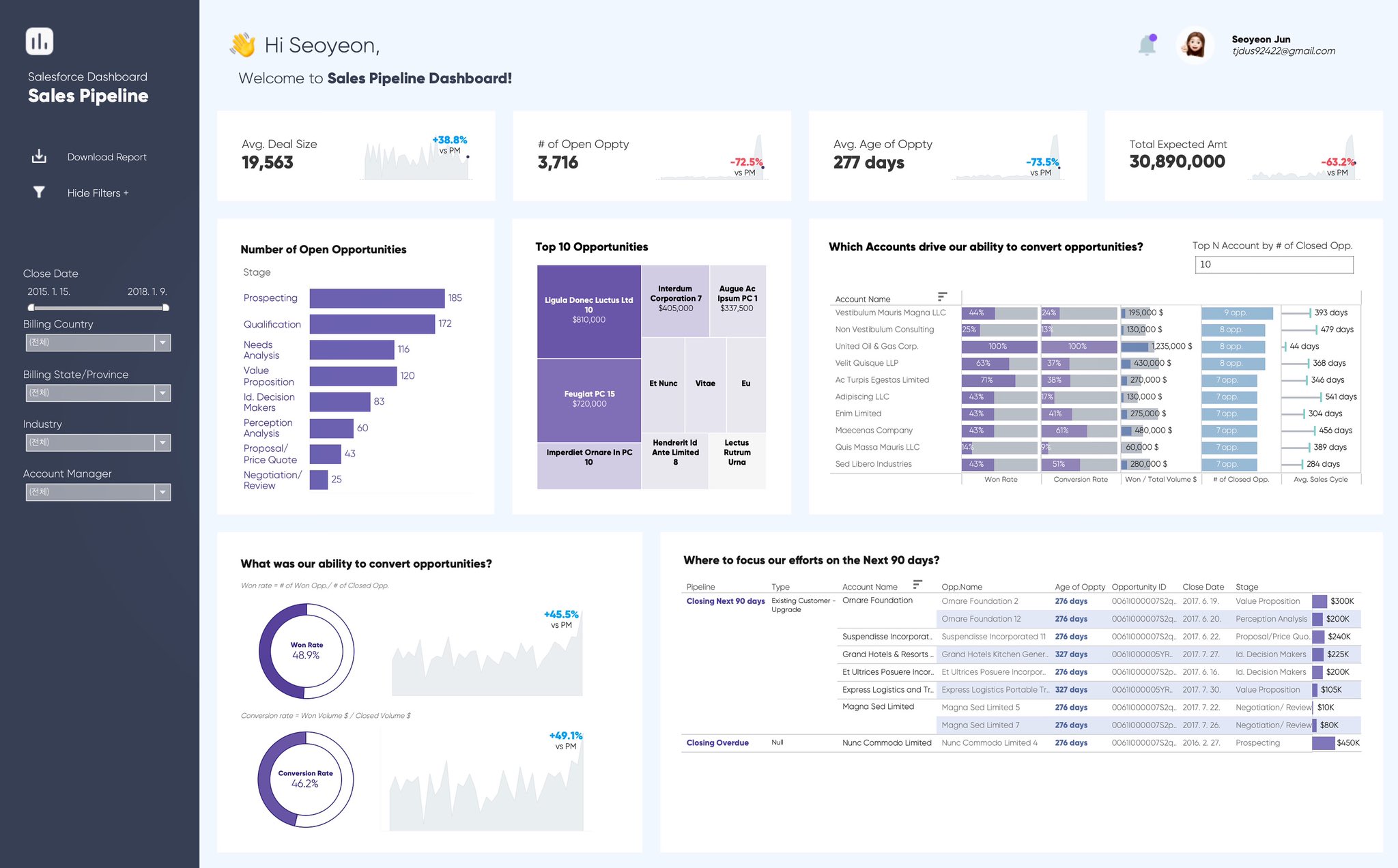This screenshot has width=1398, height=868.
Task: Click the sort icon beside Account Name in accounts table
Action: pyautogui.click(x=943, y=295)
